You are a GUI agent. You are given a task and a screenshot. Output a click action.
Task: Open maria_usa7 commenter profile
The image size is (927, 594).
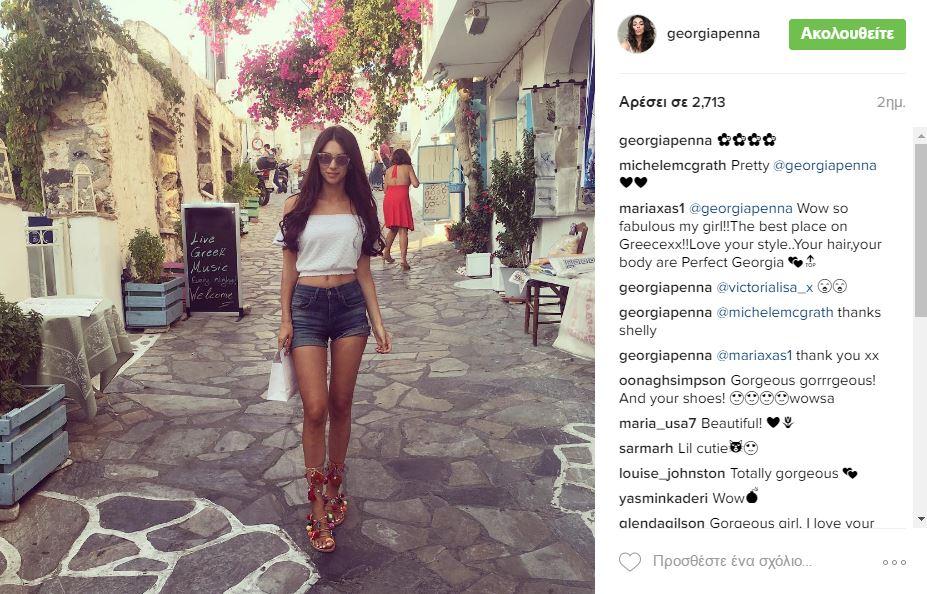tap(657, 424)
